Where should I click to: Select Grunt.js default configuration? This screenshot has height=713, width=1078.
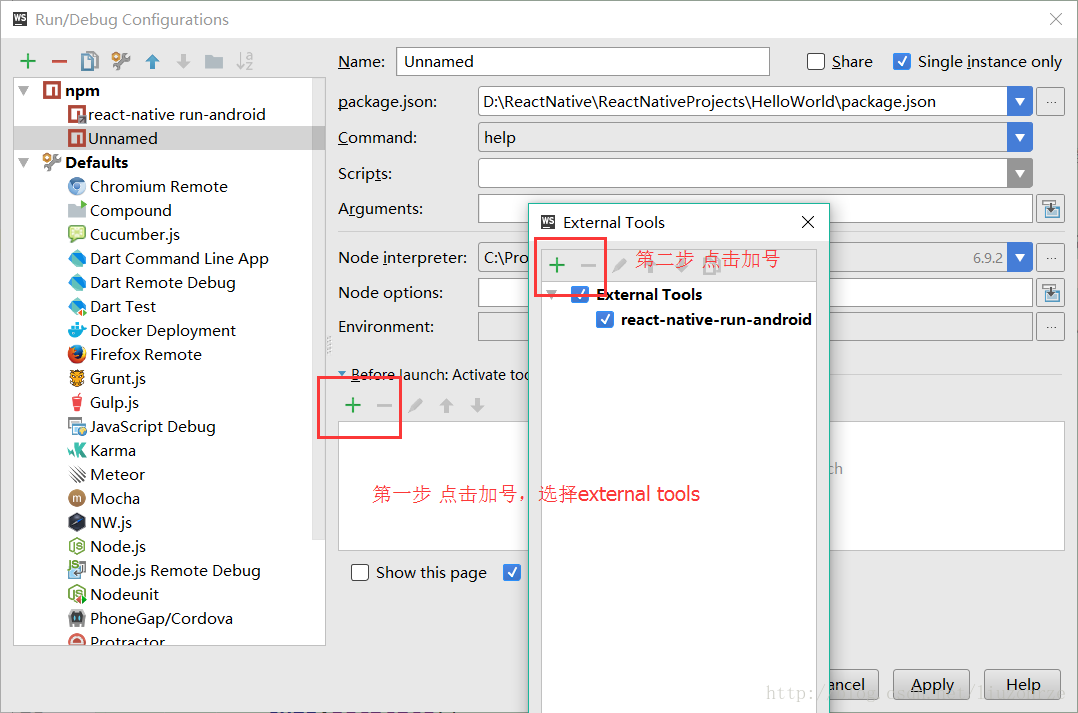click(107, 379)
